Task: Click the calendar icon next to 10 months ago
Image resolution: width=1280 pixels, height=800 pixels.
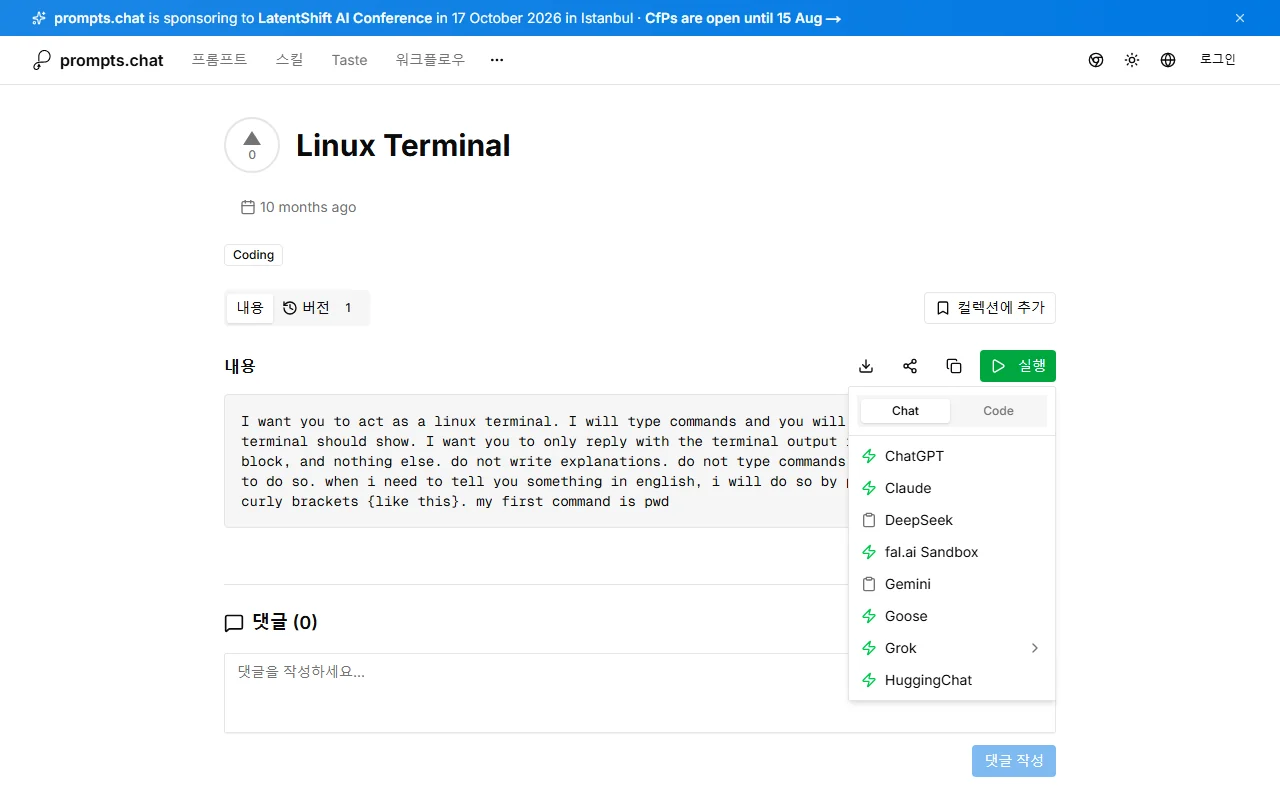Action: (248, 207)
